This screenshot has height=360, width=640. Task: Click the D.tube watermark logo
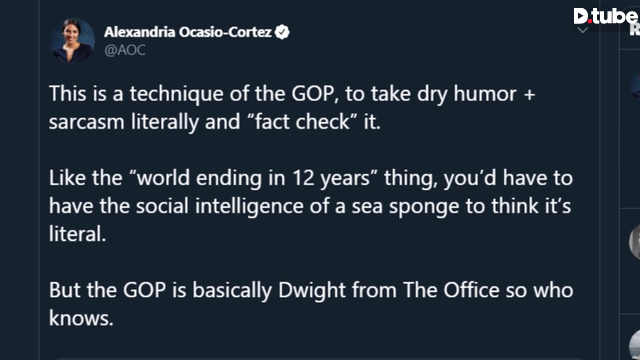pos(605,16)
